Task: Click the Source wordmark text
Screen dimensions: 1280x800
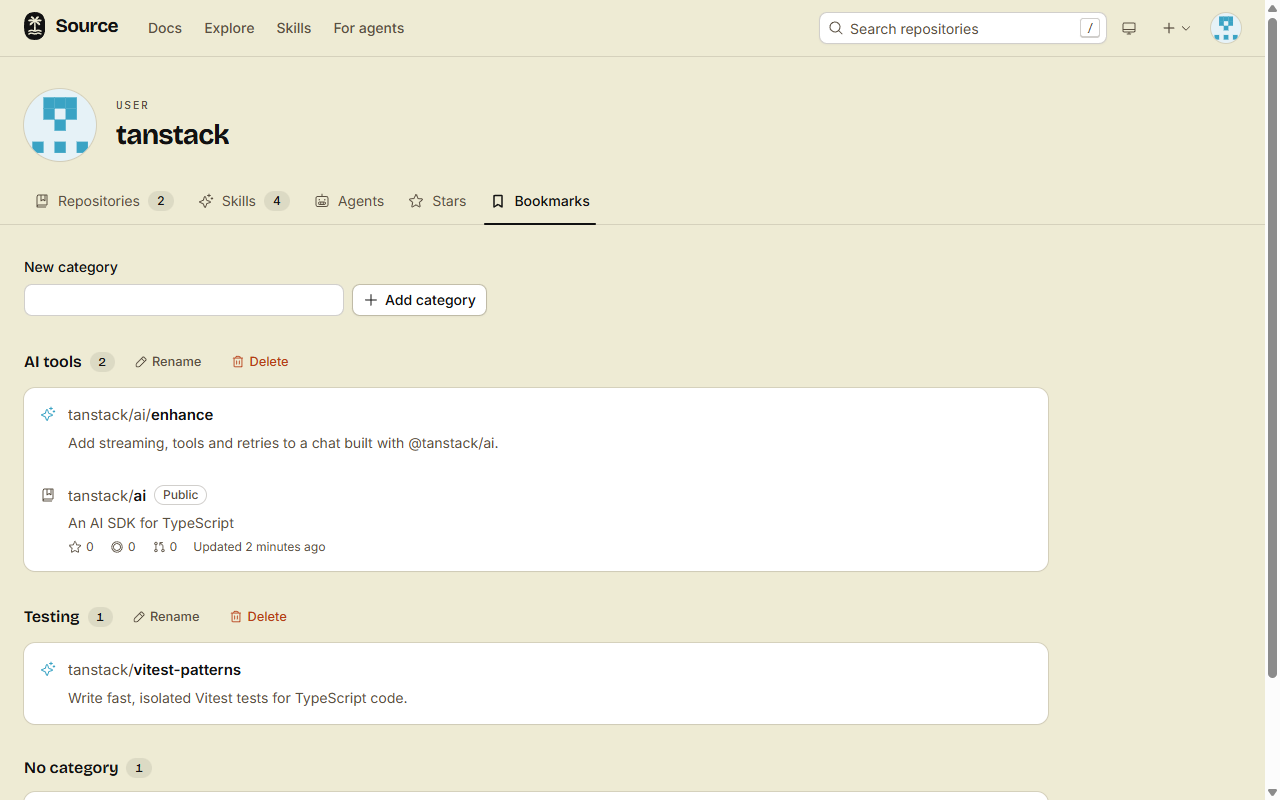Action: 87,26
